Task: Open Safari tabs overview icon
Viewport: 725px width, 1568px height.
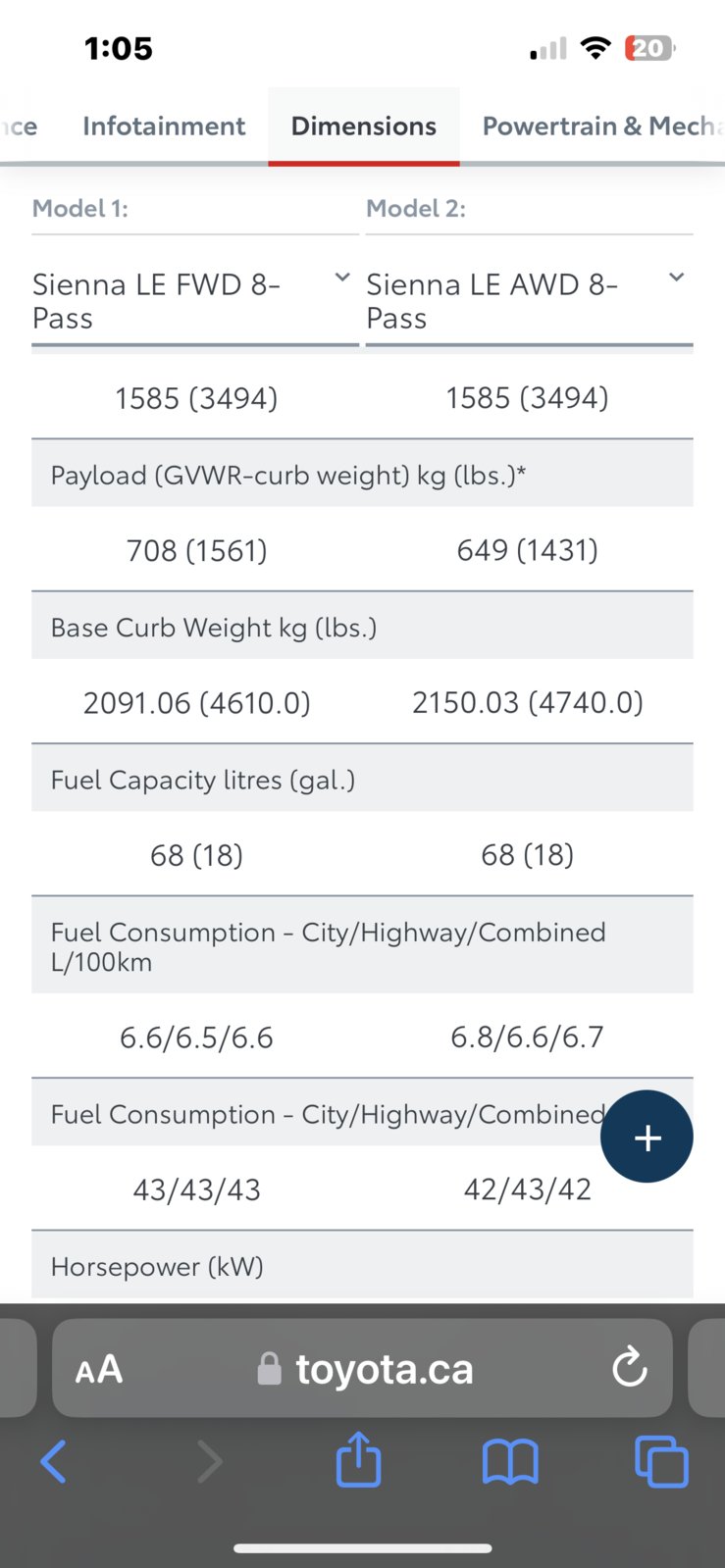Action: (661, 1461)
